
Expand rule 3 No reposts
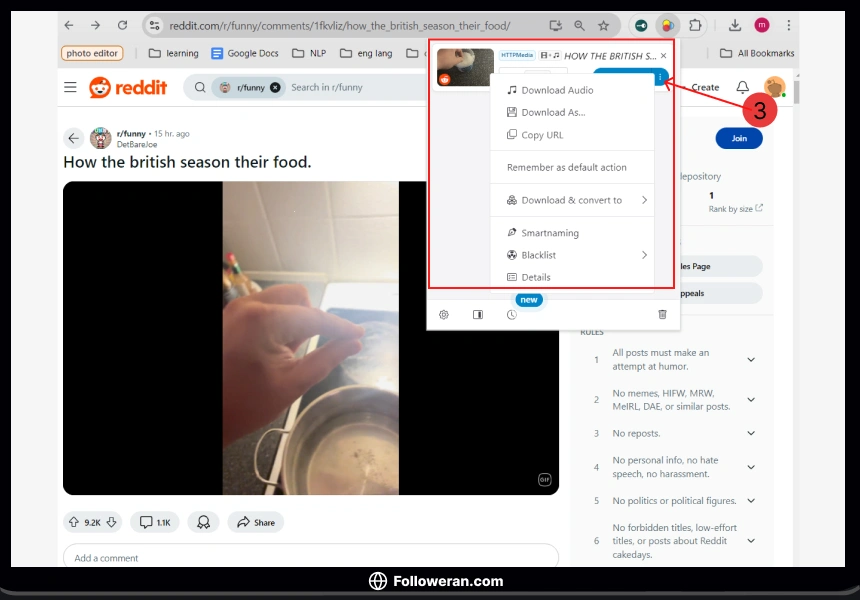(x=751, y=433)
